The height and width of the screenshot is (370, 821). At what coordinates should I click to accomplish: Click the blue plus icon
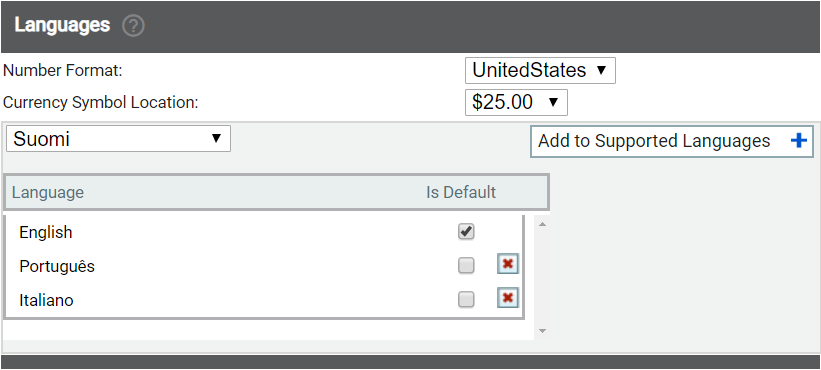click(798, 140)
